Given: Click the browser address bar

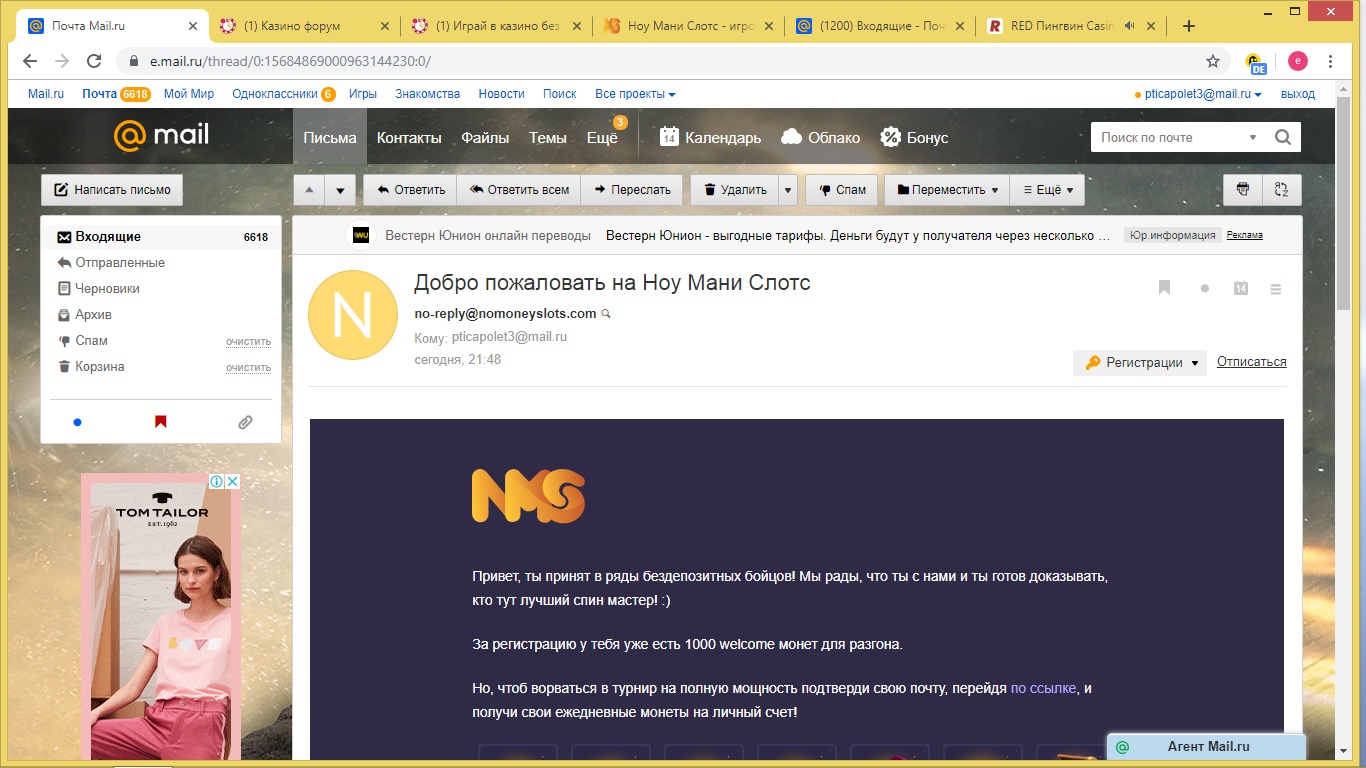Looking at the screenshot, I should [x=660, y=61].
